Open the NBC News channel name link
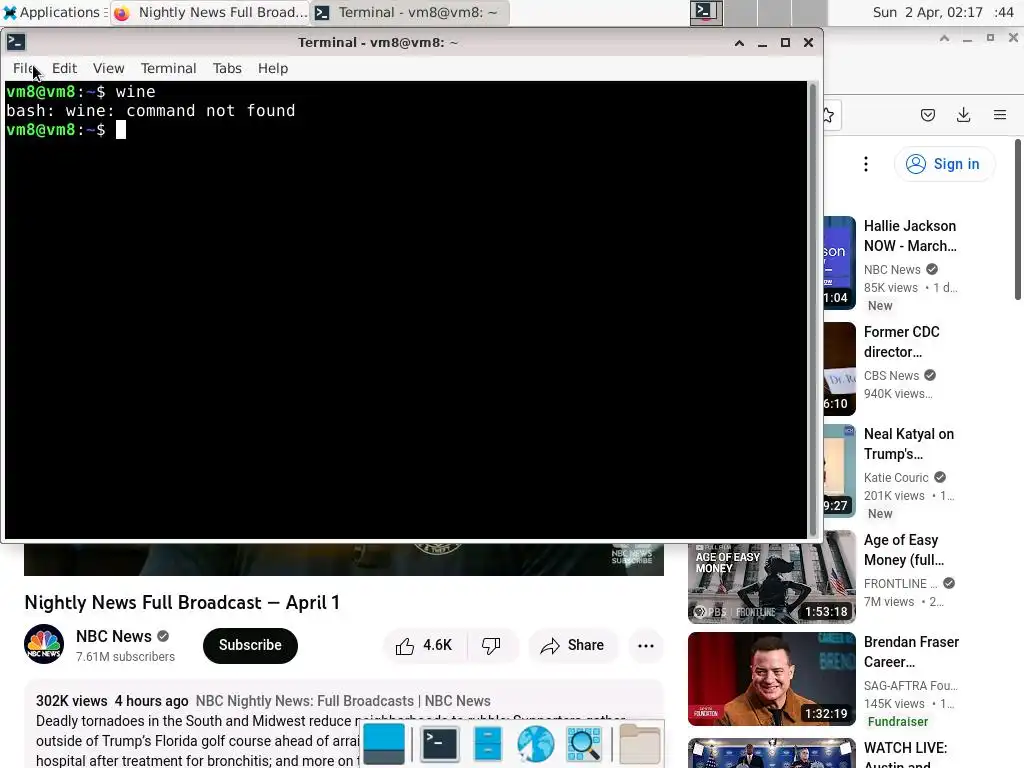Image resolution: width=1024 pixels, height=768 pixels. (114, 636)
